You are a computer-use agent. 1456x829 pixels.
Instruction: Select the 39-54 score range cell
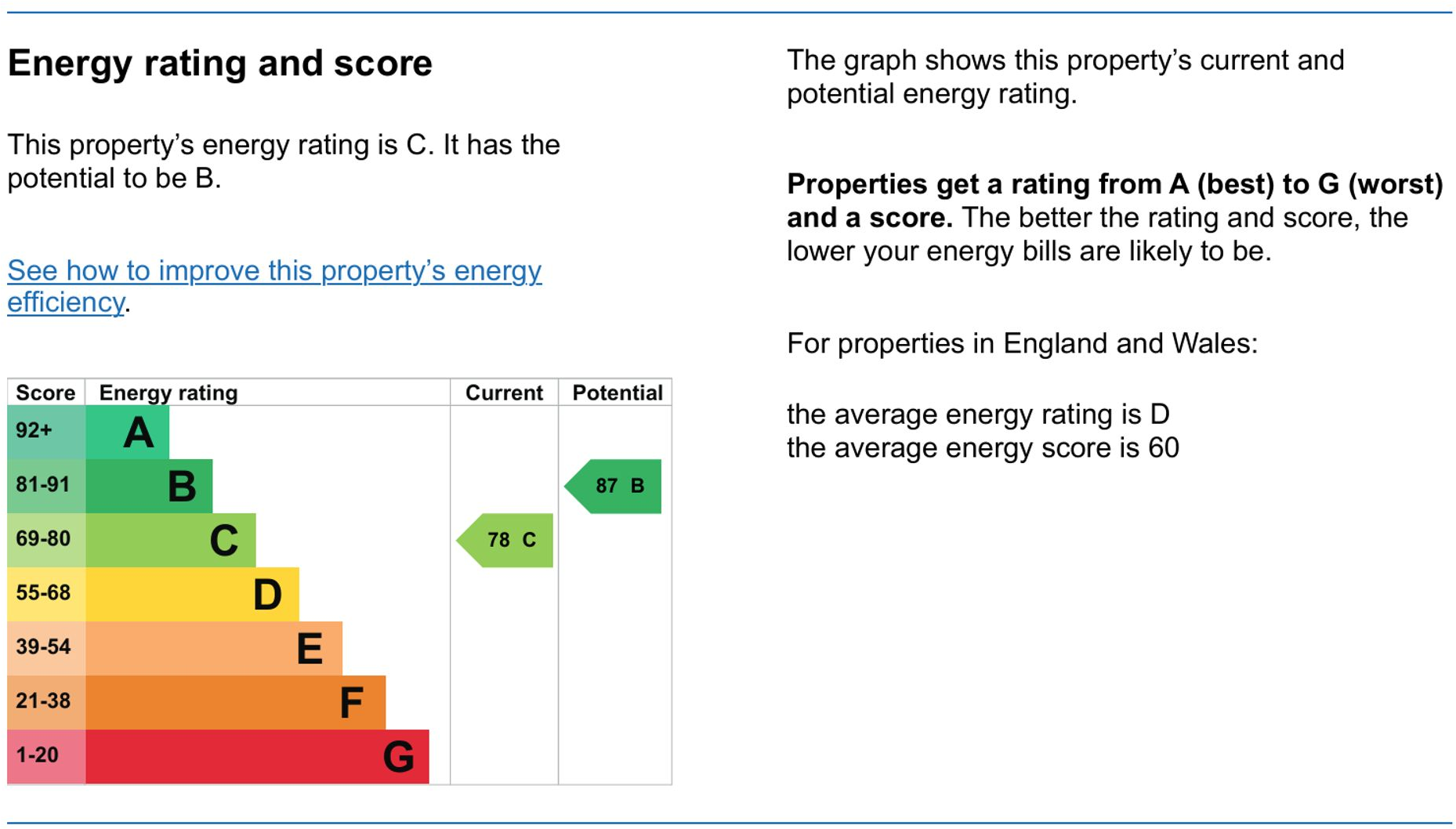(x=45, y=648)
